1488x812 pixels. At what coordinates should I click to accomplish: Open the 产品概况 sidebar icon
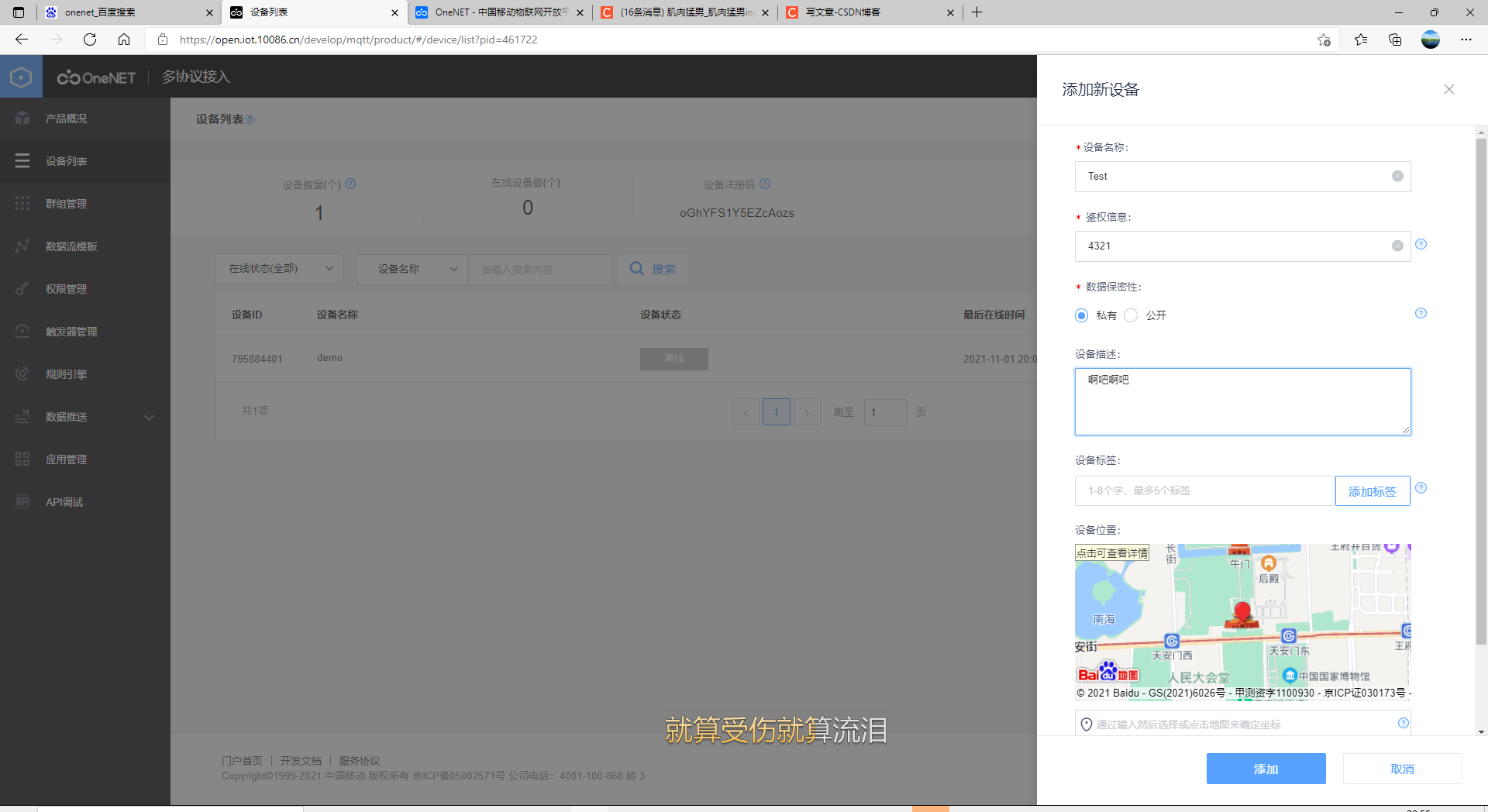(x=22, y=118)
